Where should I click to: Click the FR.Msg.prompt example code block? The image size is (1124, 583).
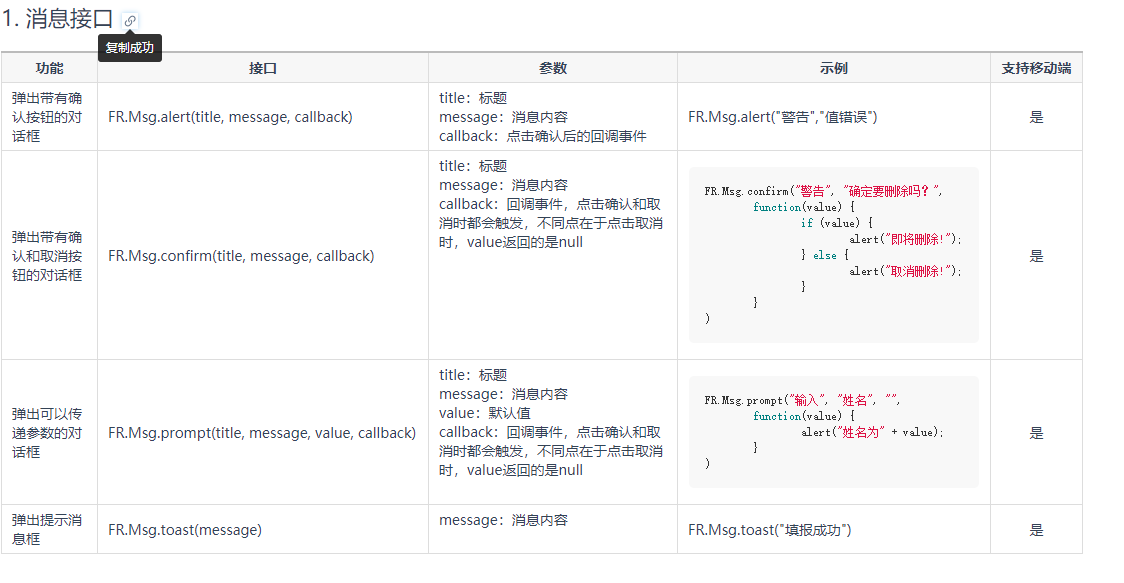(x=834, y=432)
